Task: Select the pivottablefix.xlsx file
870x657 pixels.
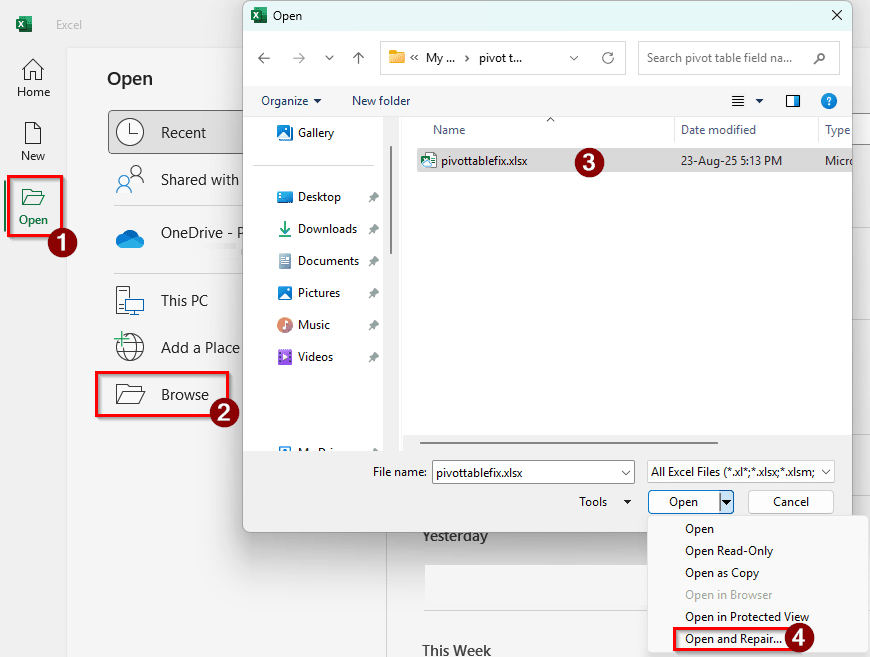Action: coord(484,160)
